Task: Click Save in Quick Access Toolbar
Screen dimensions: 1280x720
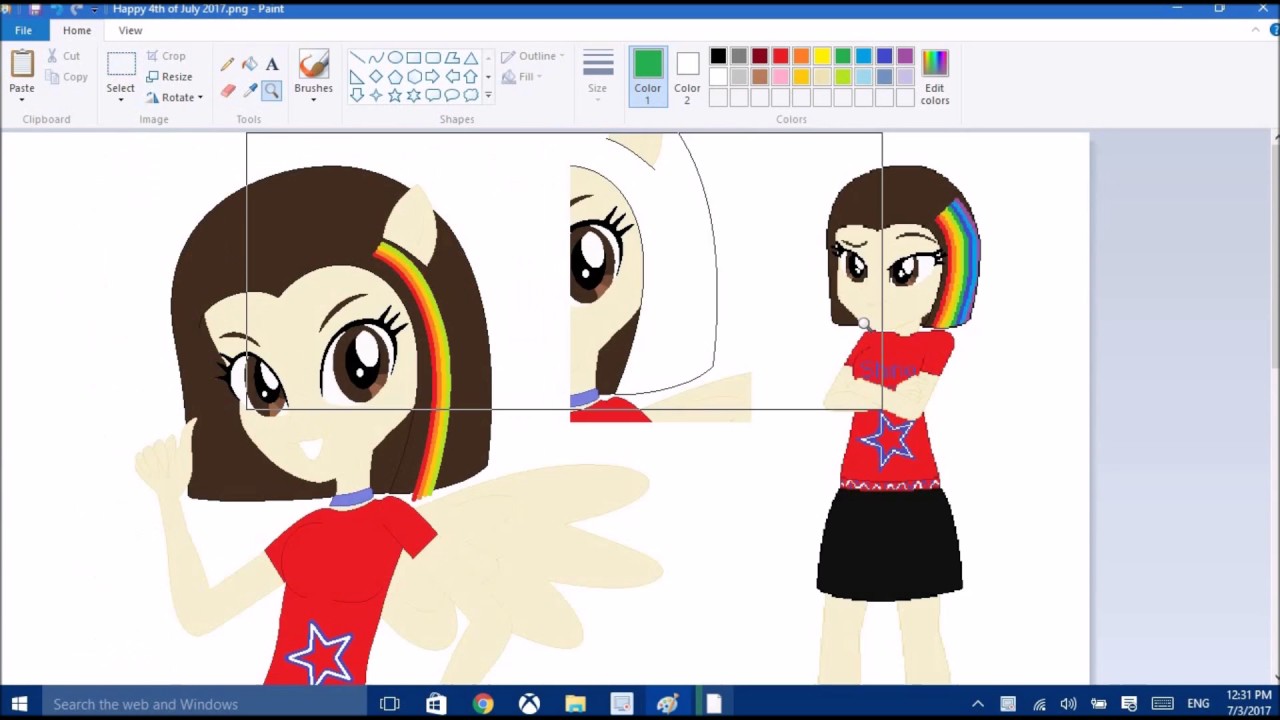Action: [35, 9]
